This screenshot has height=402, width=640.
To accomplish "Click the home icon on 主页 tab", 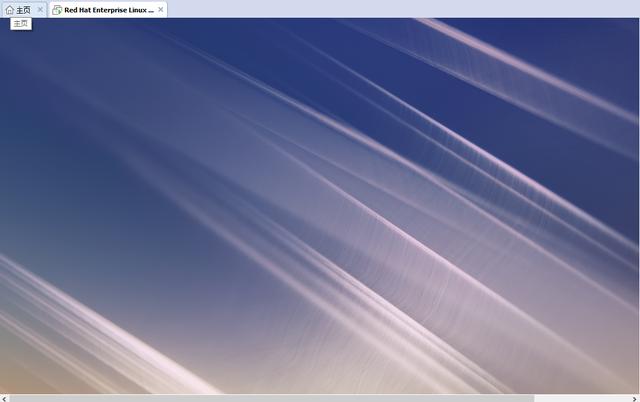I will click(x=10, y=10).
